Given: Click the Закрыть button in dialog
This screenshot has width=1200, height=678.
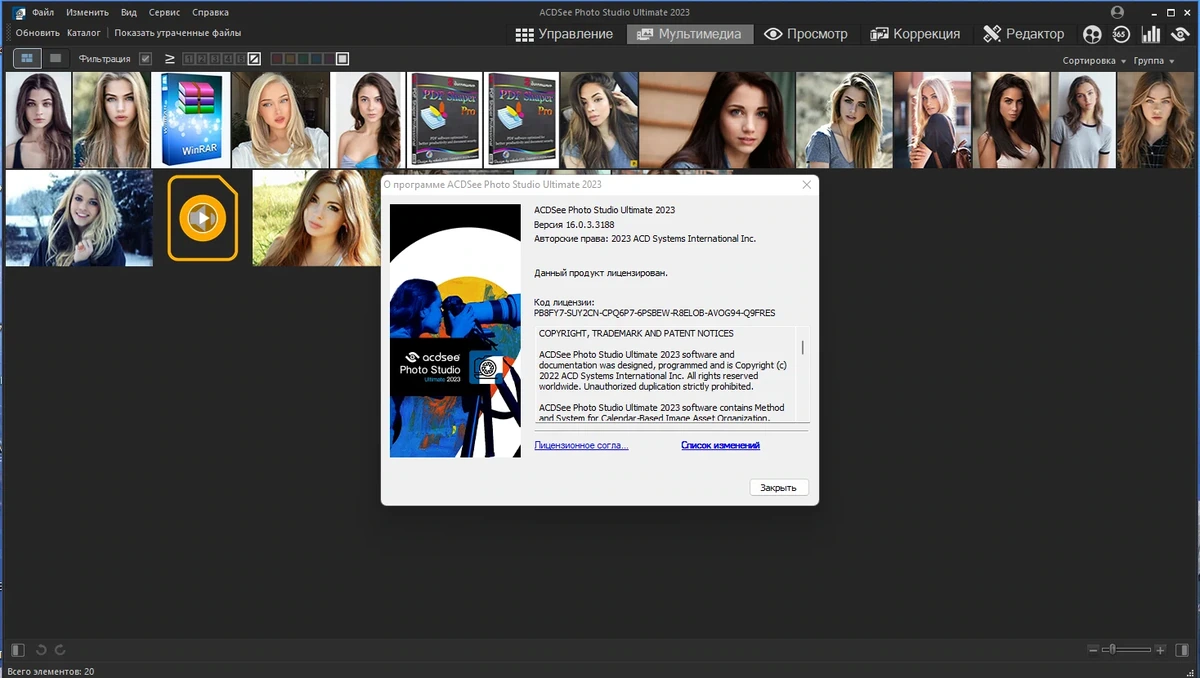Looking at the screenshot, I should click(x=778, y=487).
